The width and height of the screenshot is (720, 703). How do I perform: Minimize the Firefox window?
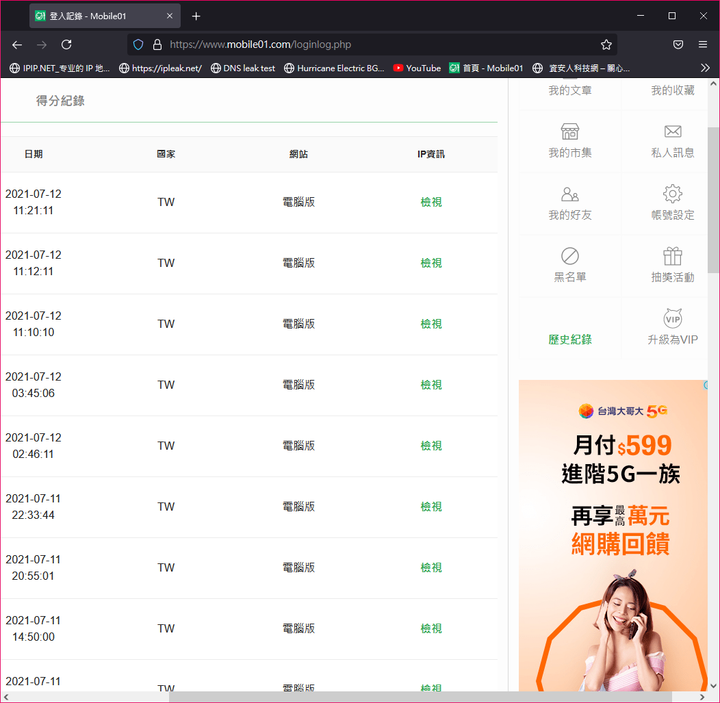[x=641, y=16]
